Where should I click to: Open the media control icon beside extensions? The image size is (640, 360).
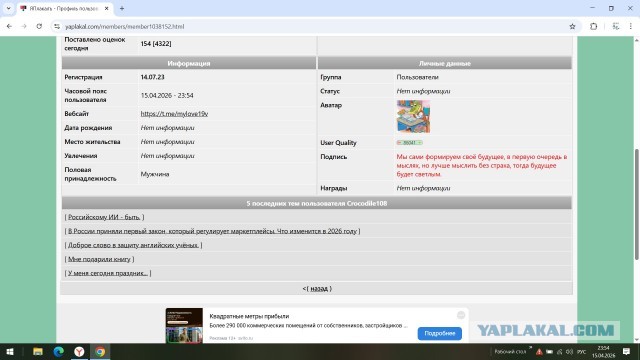tap(616, 27)
